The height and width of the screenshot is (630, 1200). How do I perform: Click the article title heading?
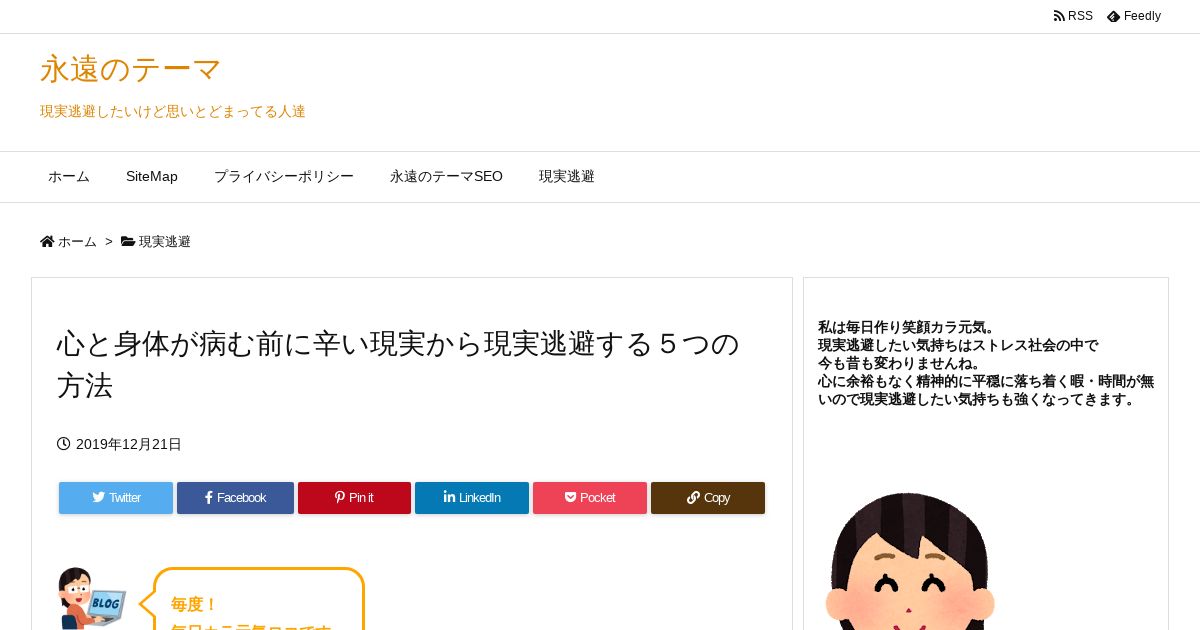point(398,364)
